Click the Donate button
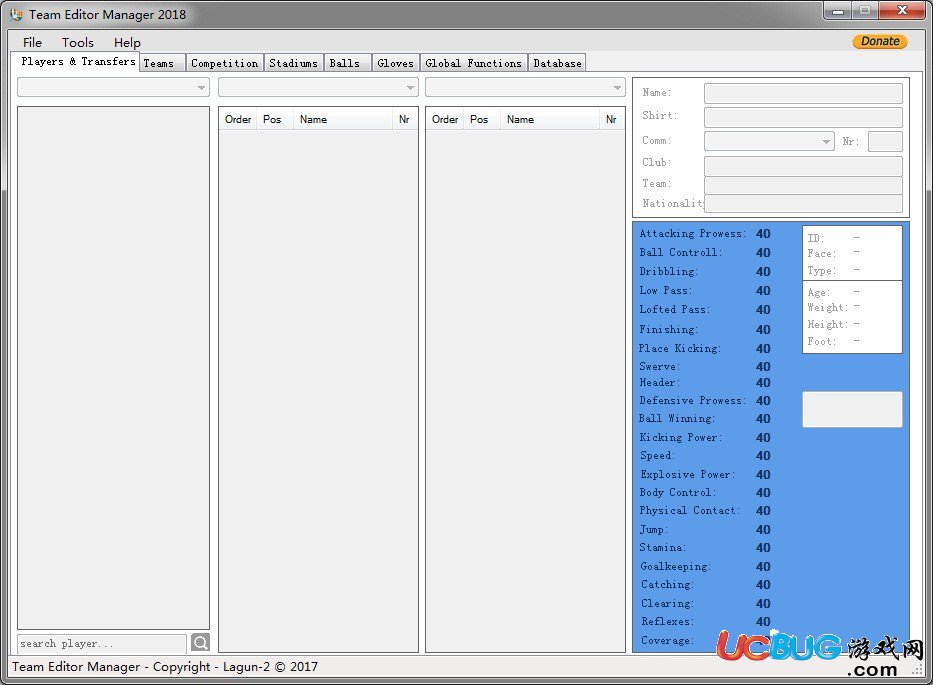This screenshot has height=685, width=933. [879, 41]
